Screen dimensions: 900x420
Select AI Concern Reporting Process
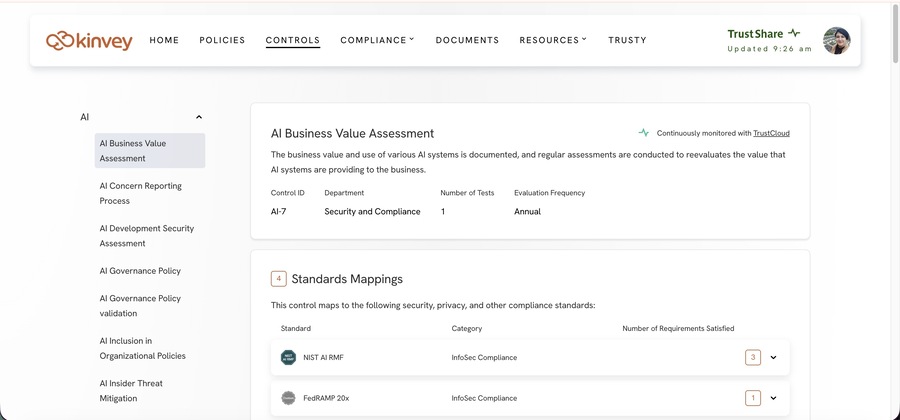(141, 193)
